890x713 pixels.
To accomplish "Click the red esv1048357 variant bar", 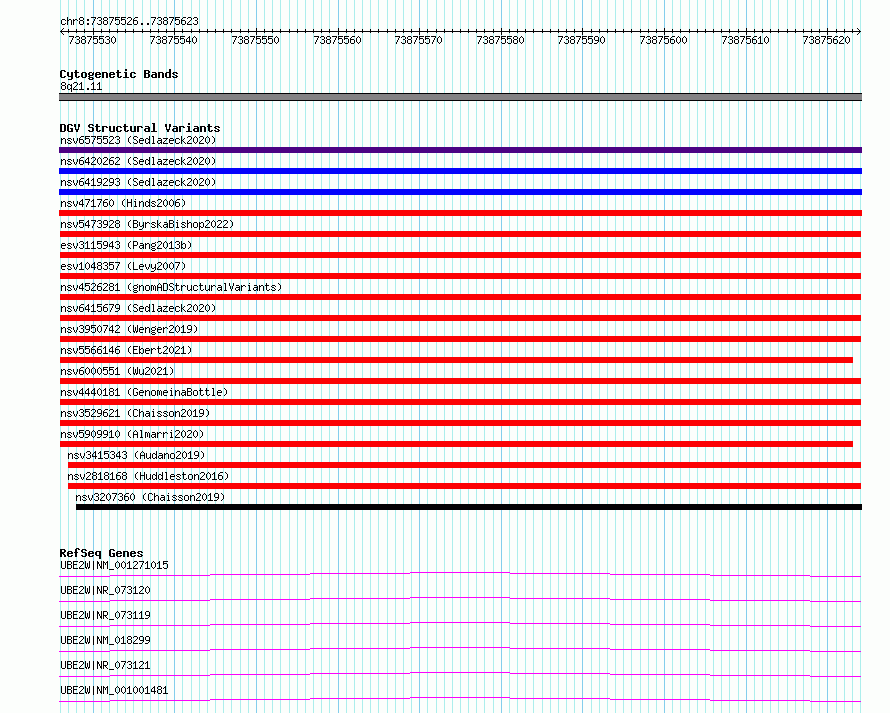I will (460, 276).
